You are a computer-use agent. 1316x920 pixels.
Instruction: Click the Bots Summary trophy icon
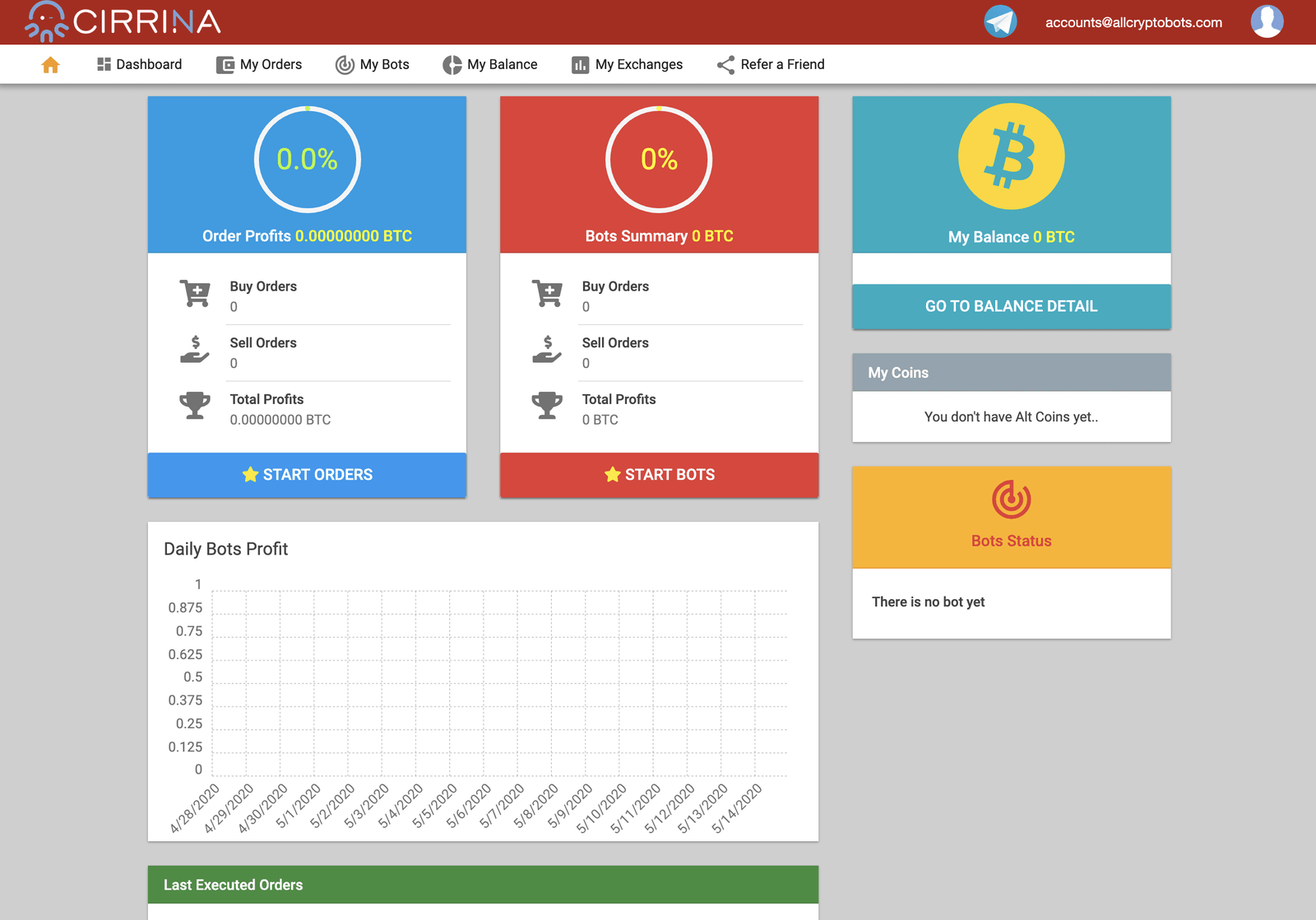(547, 406)
